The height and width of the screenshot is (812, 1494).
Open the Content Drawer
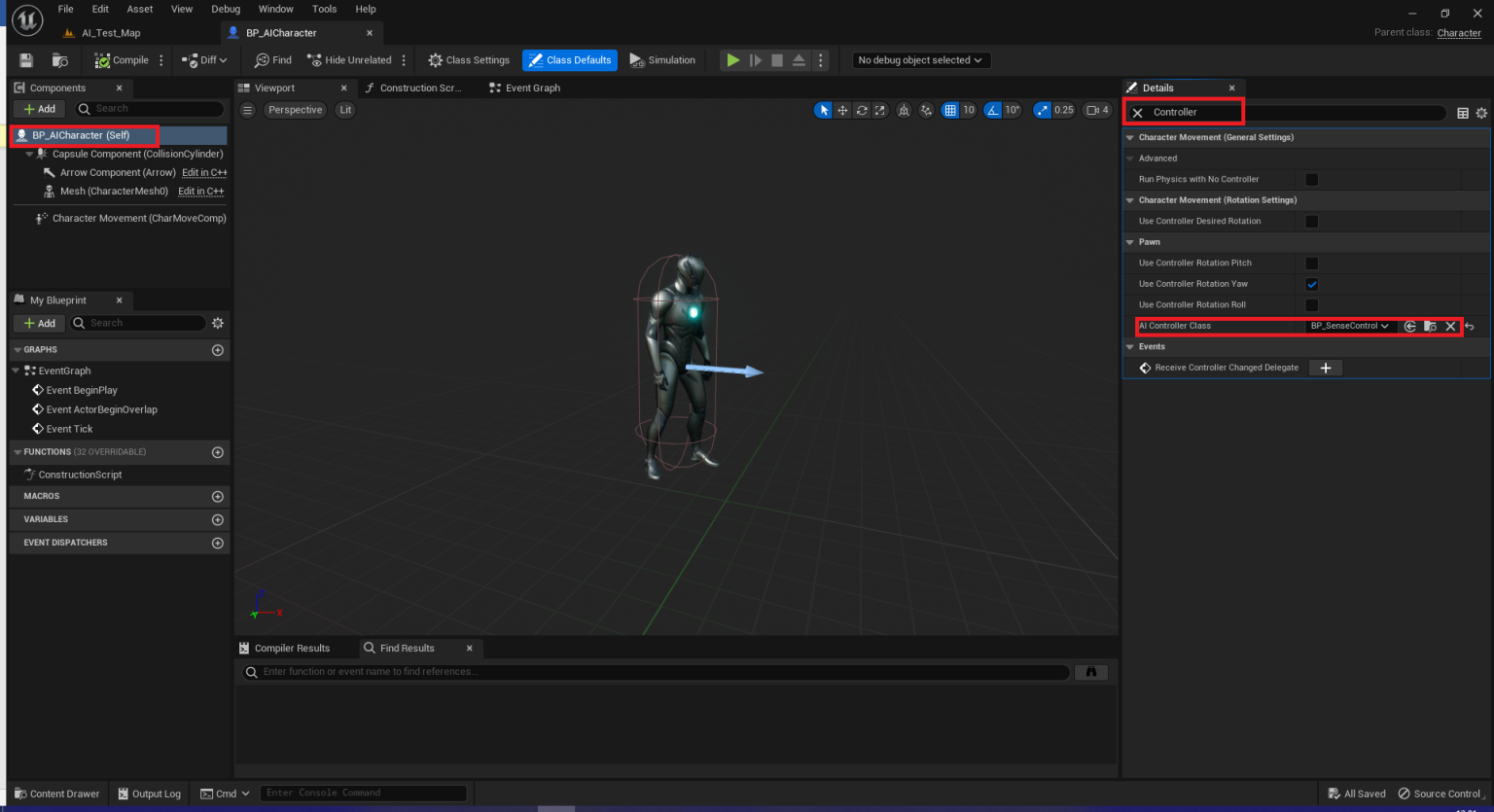(56, 794)
